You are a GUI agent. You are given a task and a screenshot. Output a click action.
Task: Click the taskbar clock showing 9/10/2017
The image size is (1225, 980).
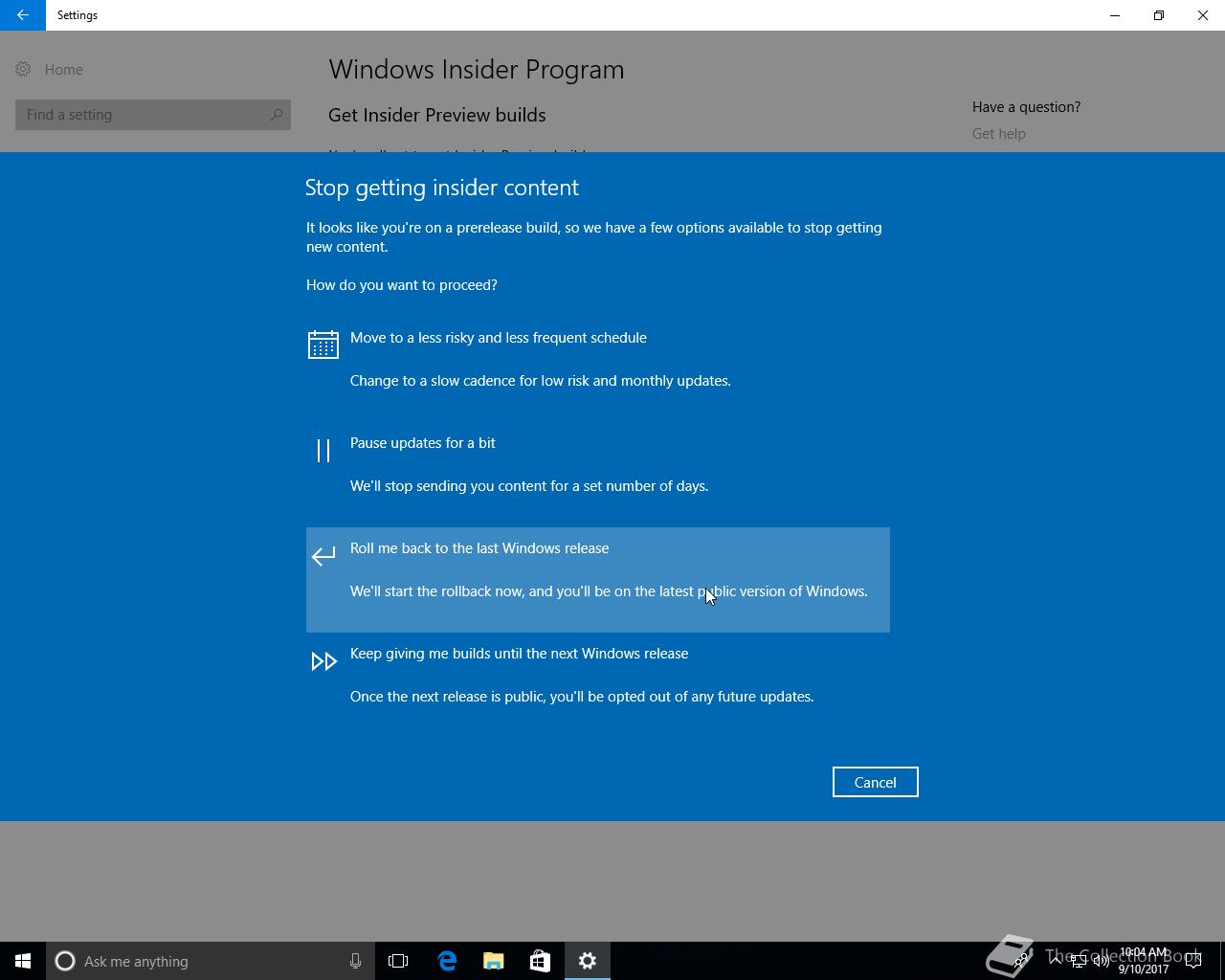point(1144,961)
